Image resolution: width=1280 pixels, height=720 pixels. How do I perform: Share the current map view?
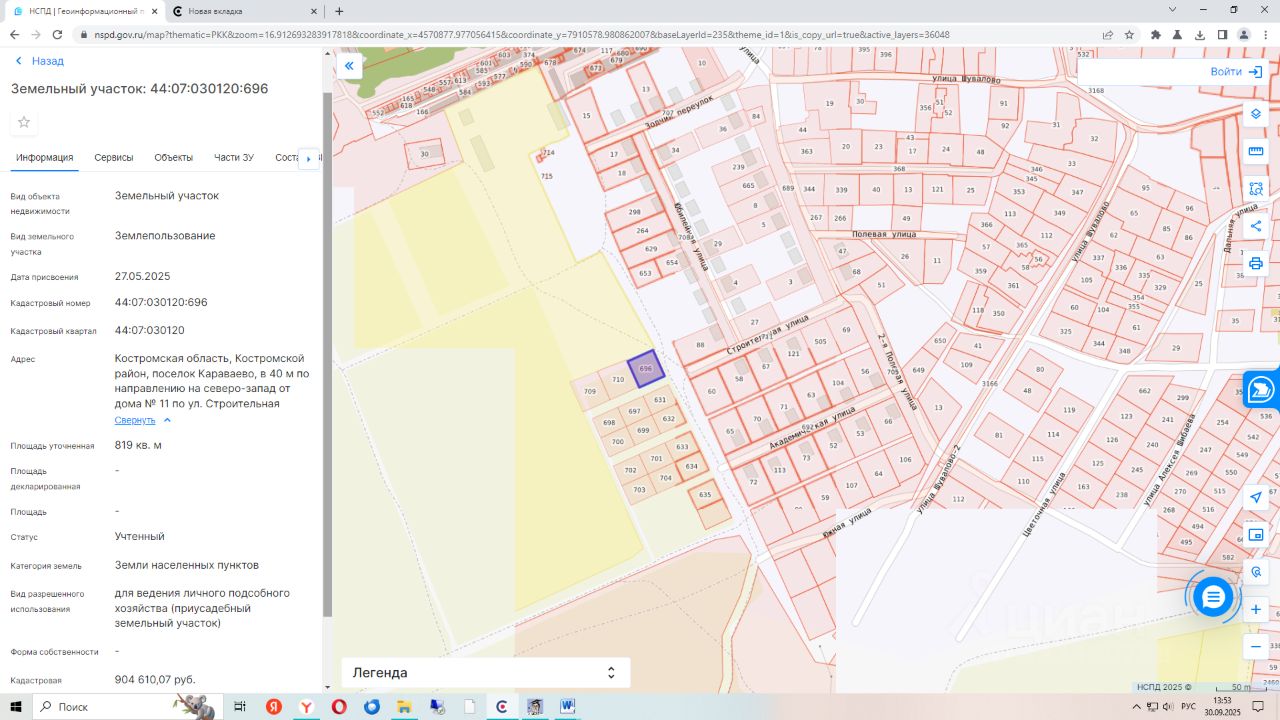(x=1256, y=226)
